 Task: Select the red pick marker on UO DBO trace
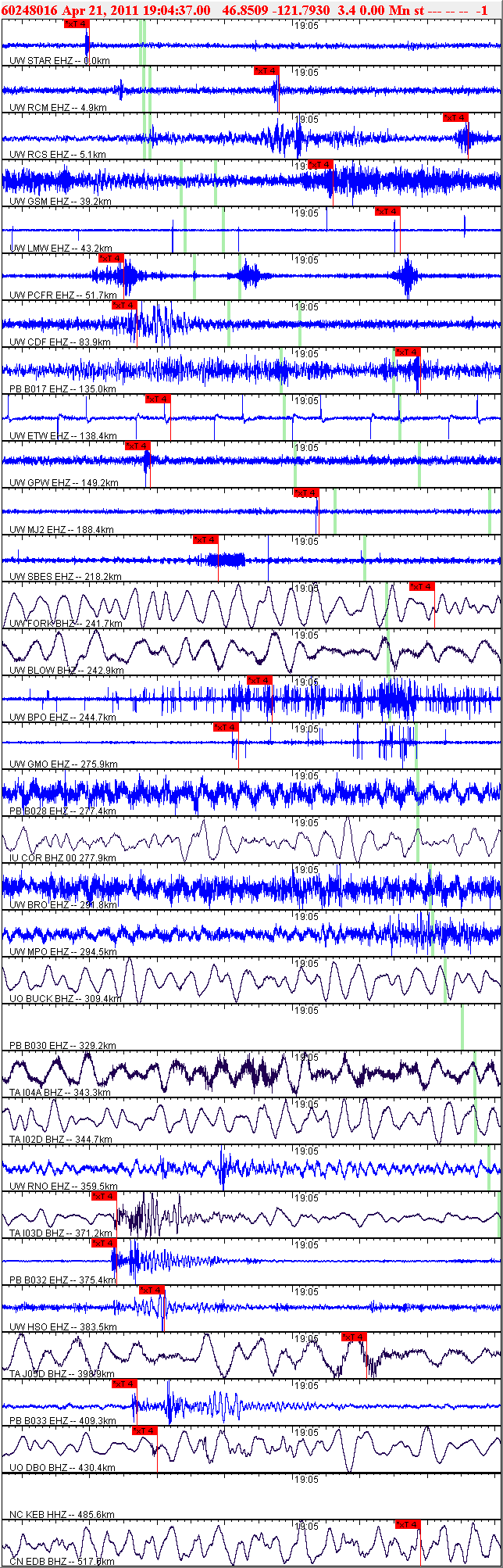coord(144,1431)
